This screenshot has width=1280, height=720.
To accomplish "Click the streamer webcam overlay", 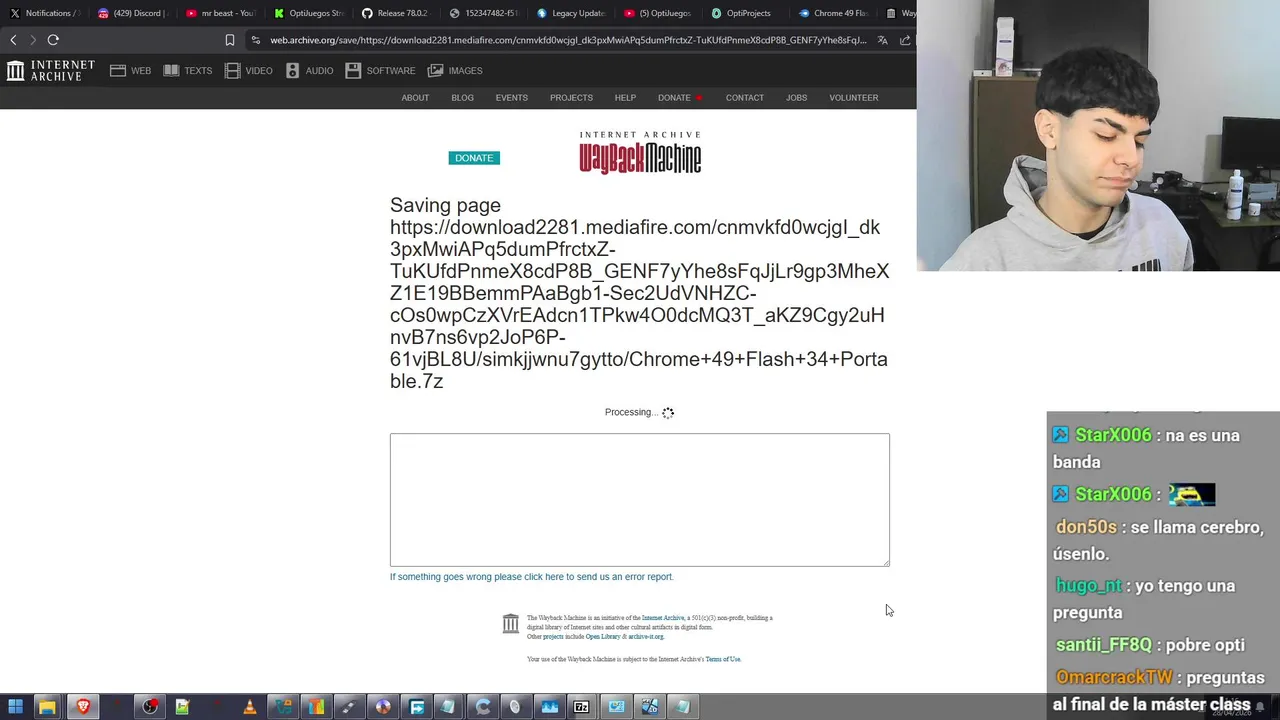I will [1098, 135].
